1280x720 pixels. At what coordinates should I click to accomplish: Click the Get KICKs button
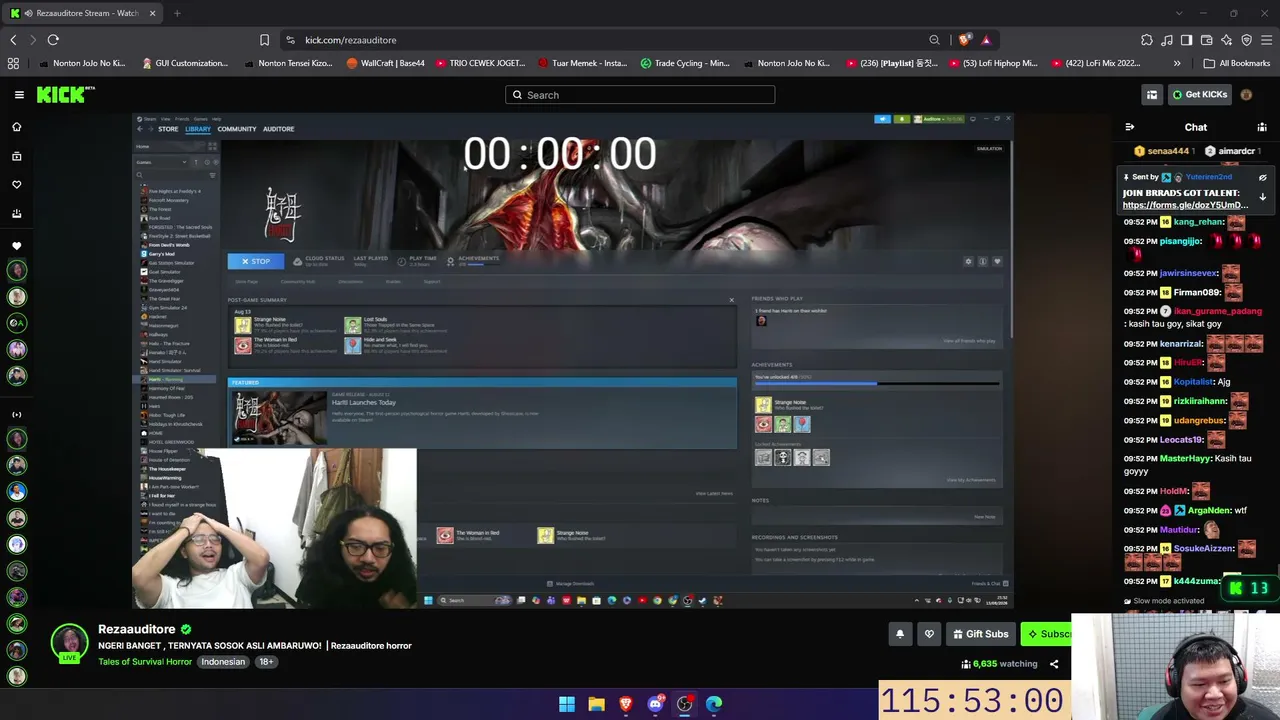tap(1199, 95)
